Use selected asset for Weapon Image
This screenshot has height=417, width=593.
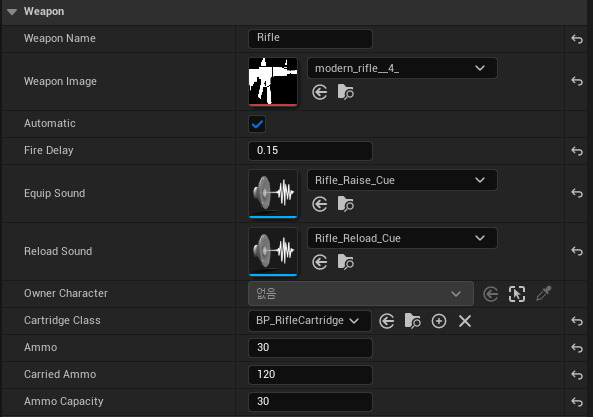click(x=320, y=92)
